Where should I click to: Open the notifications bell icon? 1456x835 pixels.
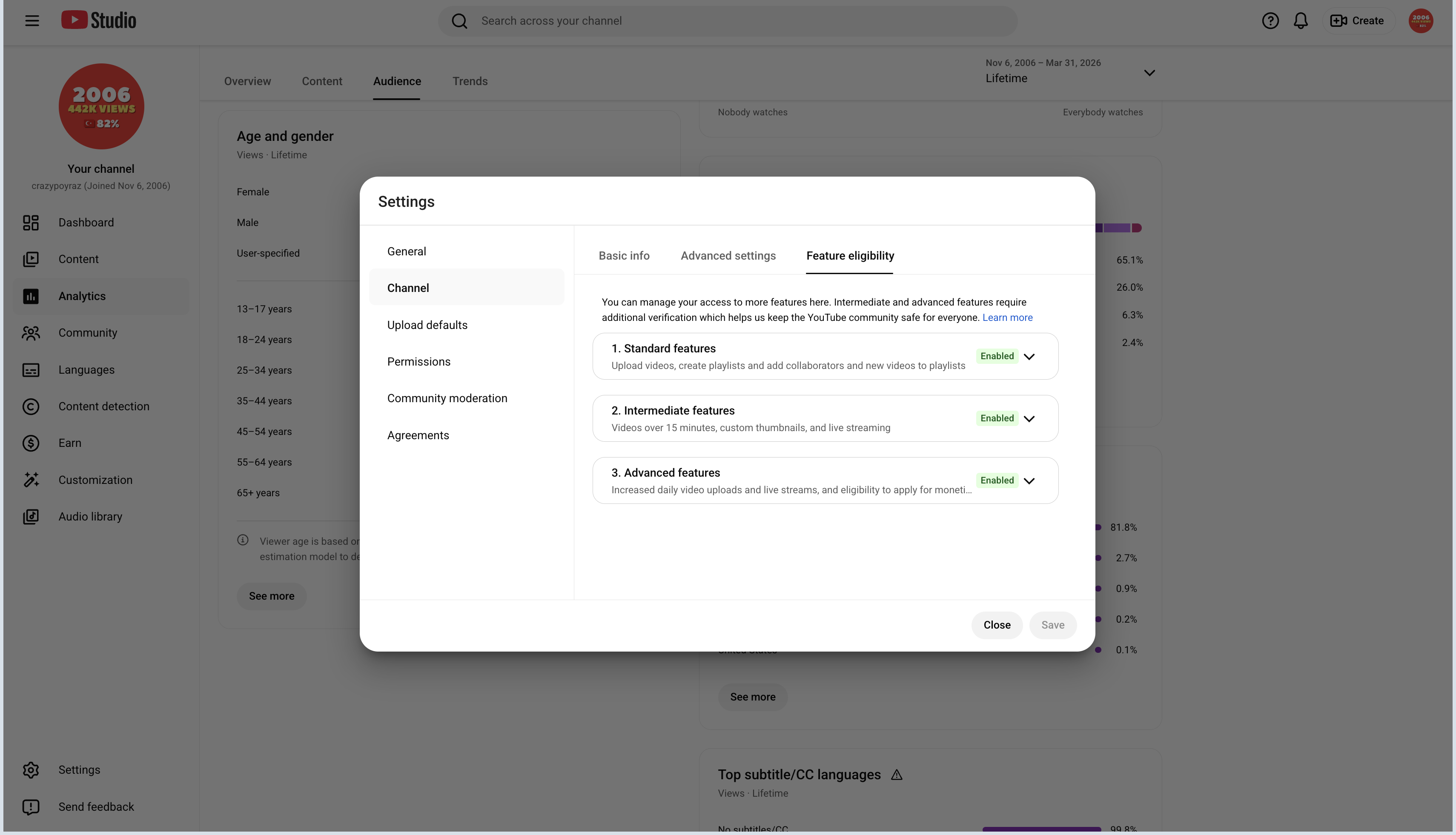[1301, 21]
